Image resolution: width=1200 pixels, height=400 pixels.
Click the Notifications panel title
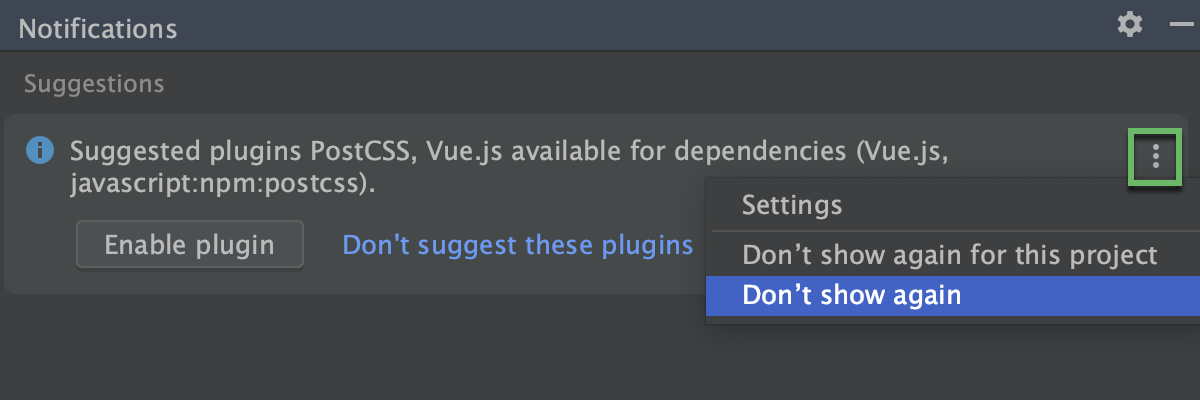click(x=98, y=29)
